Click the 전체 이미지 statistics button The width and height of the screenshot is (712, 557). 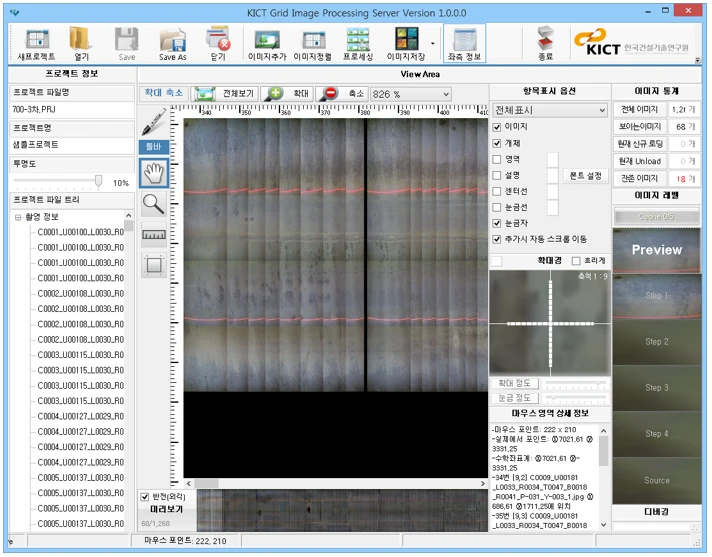[640, 109]
